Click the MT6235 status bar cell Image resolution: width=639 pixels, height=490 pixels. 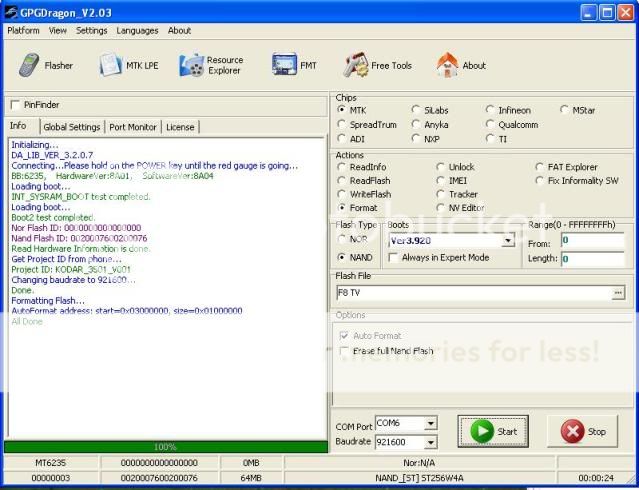(51, 463)
